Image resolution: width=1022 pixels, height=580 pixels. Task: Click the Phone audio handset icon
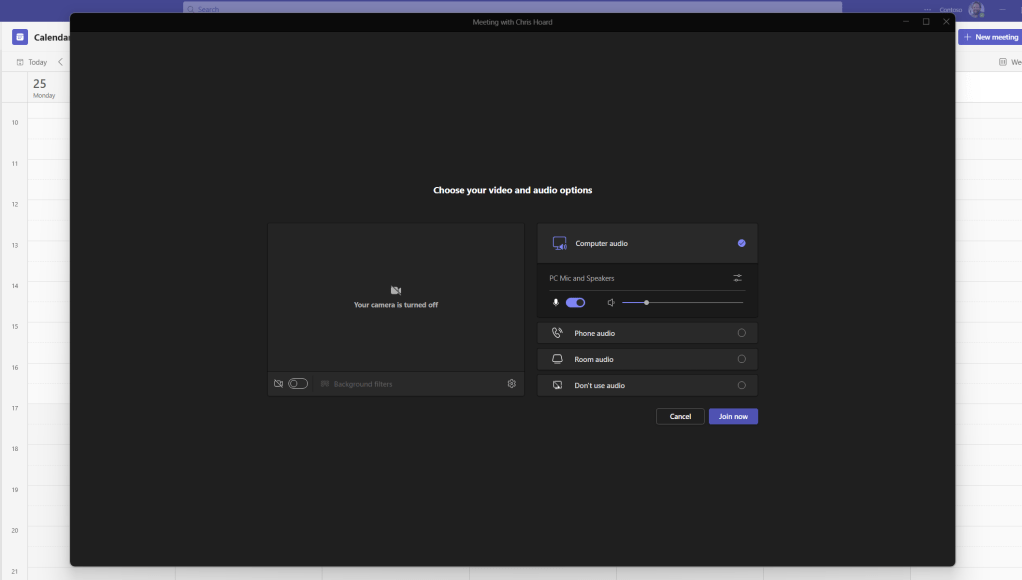(x=557, y=333)
